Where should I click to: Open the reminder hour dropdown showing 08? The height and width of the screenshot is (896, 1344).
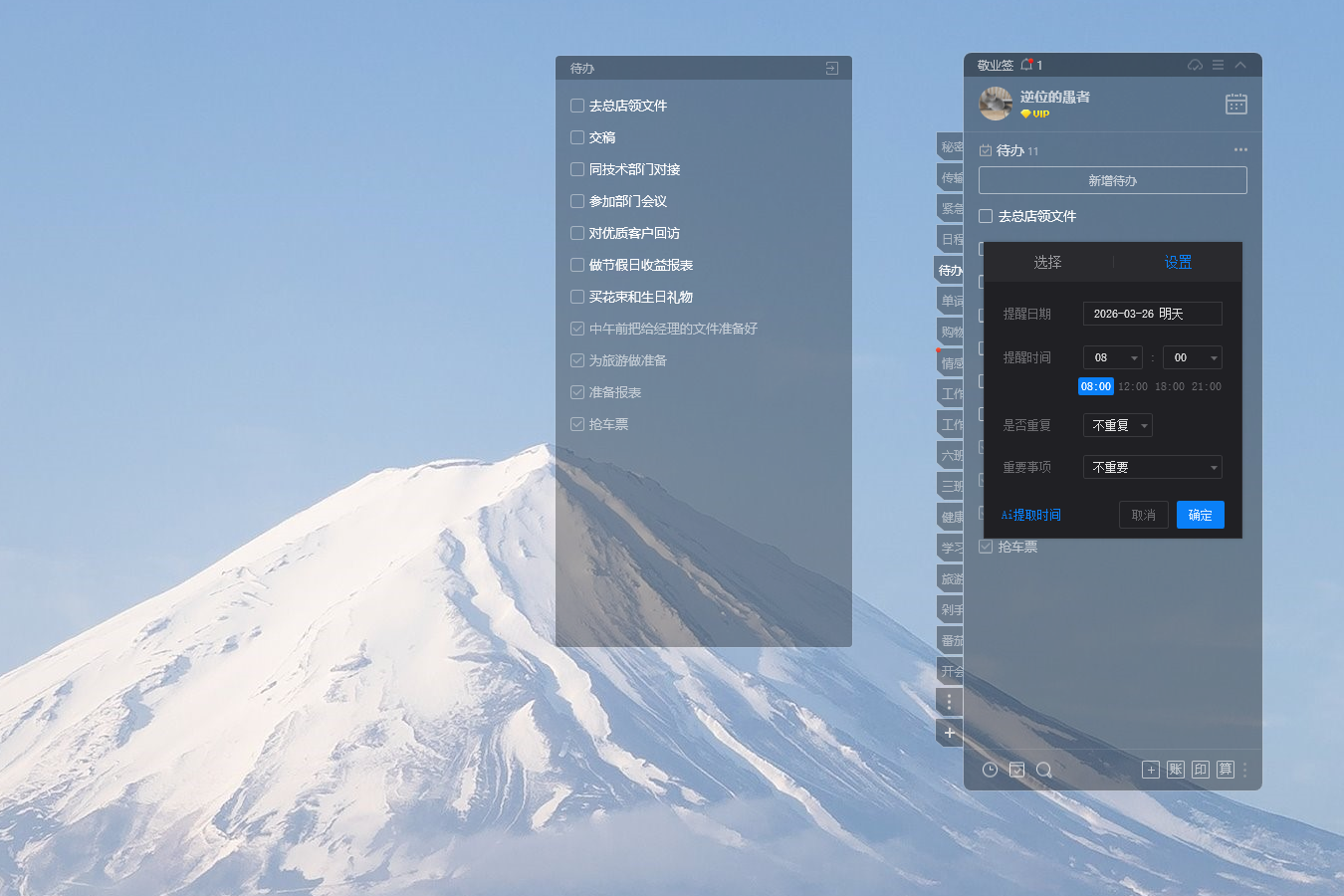tap(1112, 357)
